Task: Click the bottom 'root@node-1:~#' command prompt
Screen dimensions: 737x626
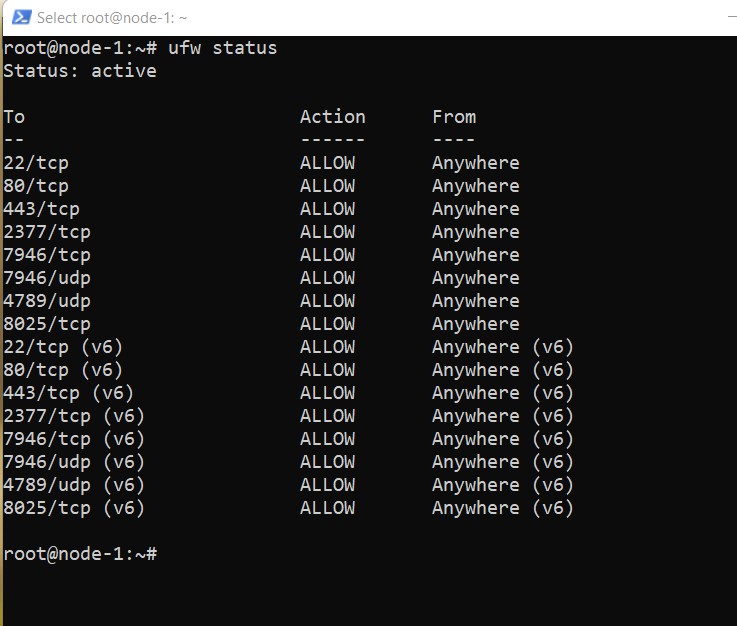Action: (x=80, y=554)
